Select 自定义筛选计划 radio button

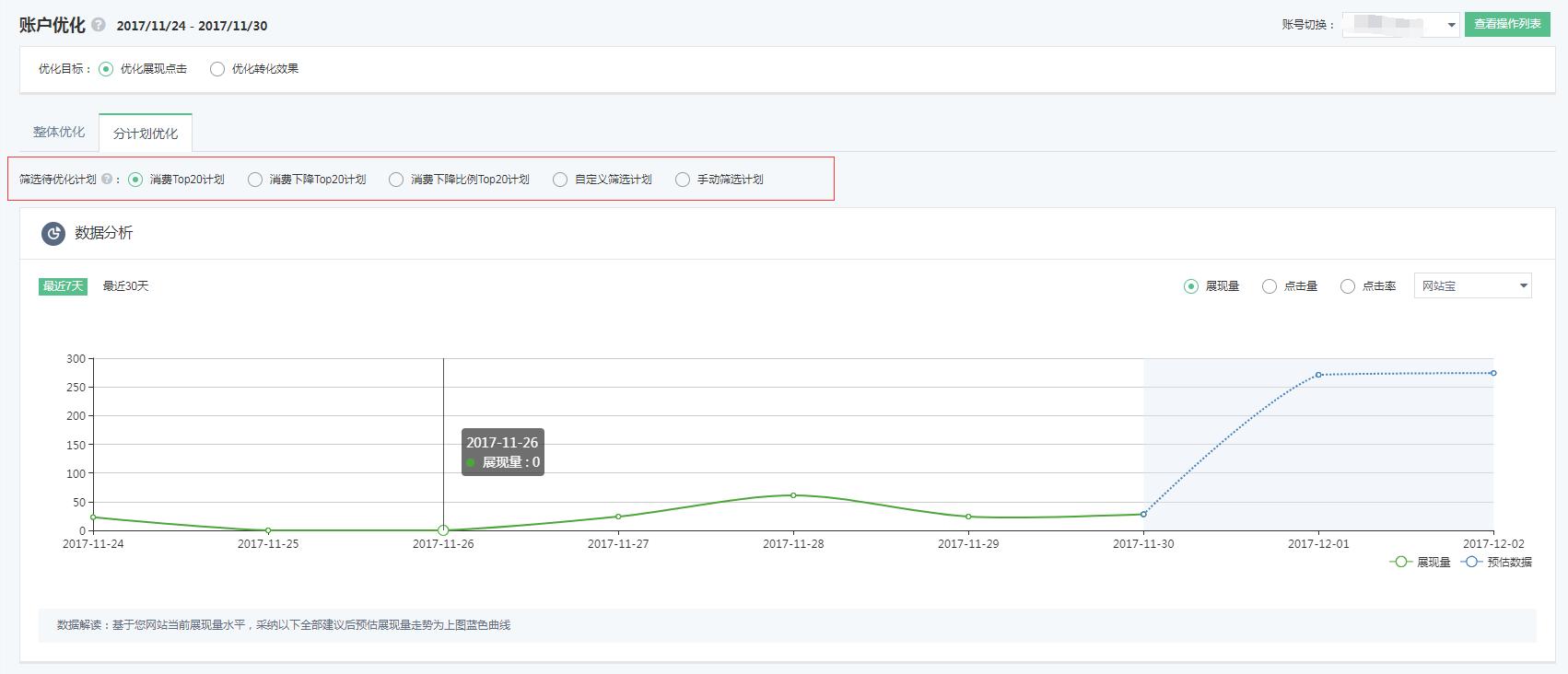(560, 180)
